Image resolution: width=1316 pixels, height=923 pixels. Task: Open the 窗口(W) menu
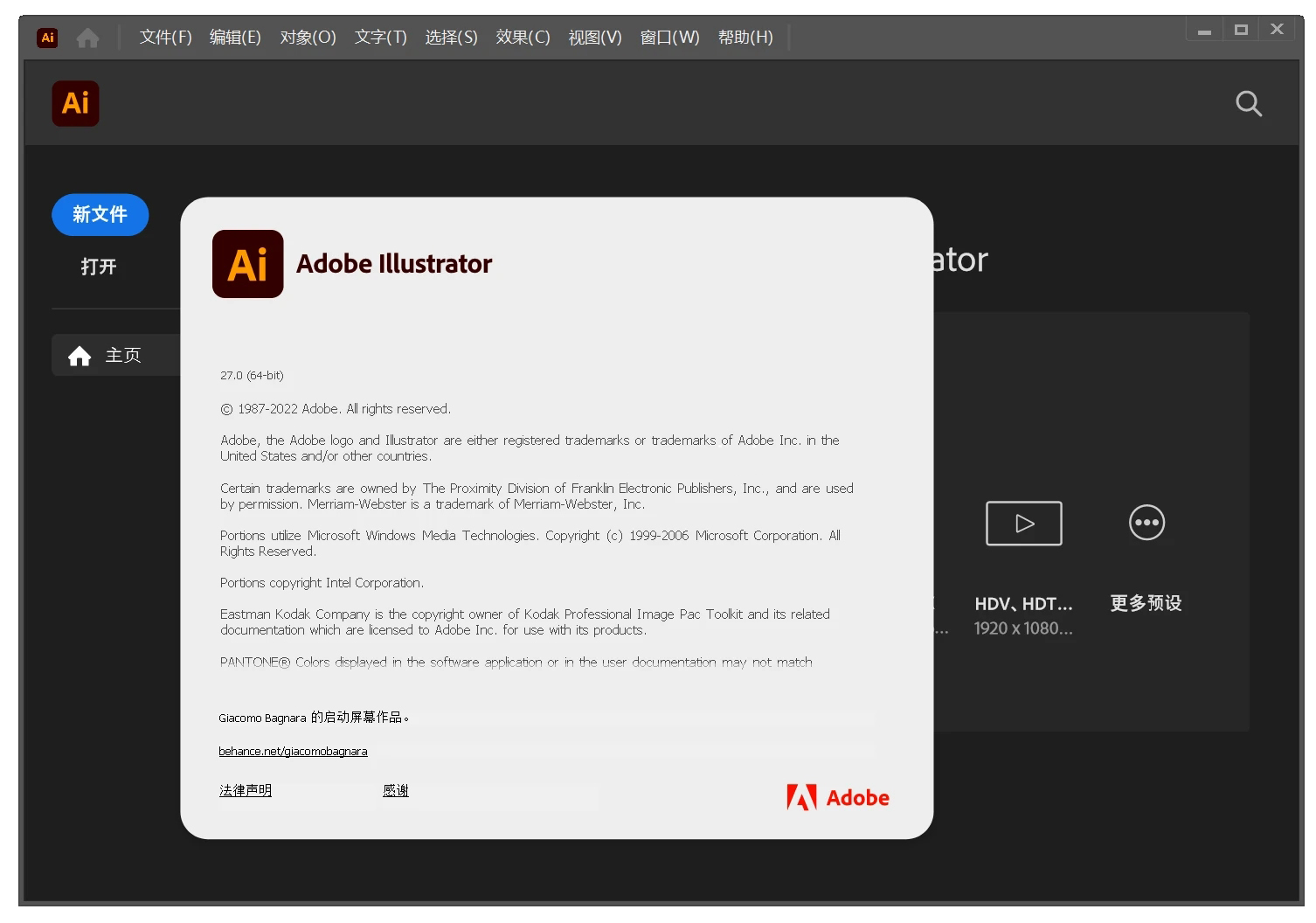669,38
